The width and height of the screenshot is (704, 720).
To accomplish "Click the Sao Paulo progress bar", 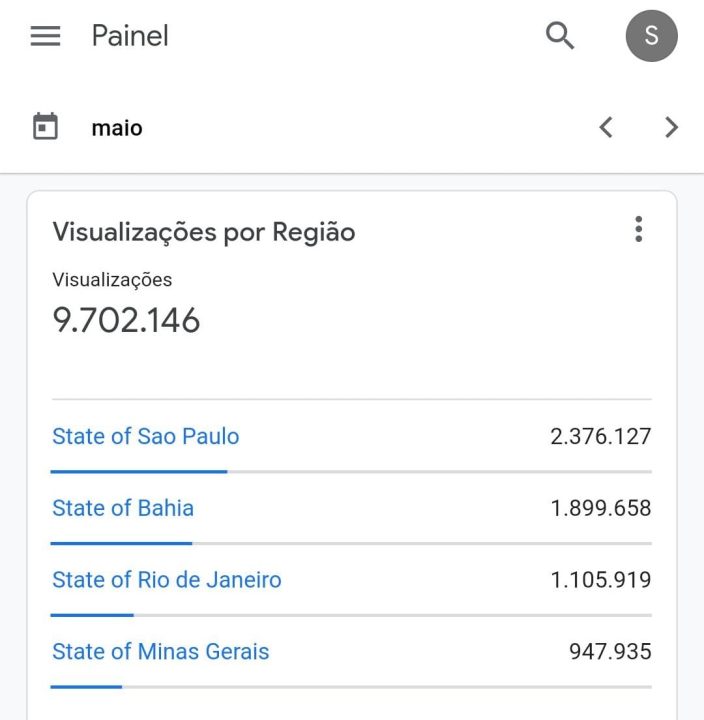I will pyautogui.click(x=351, y=472).
